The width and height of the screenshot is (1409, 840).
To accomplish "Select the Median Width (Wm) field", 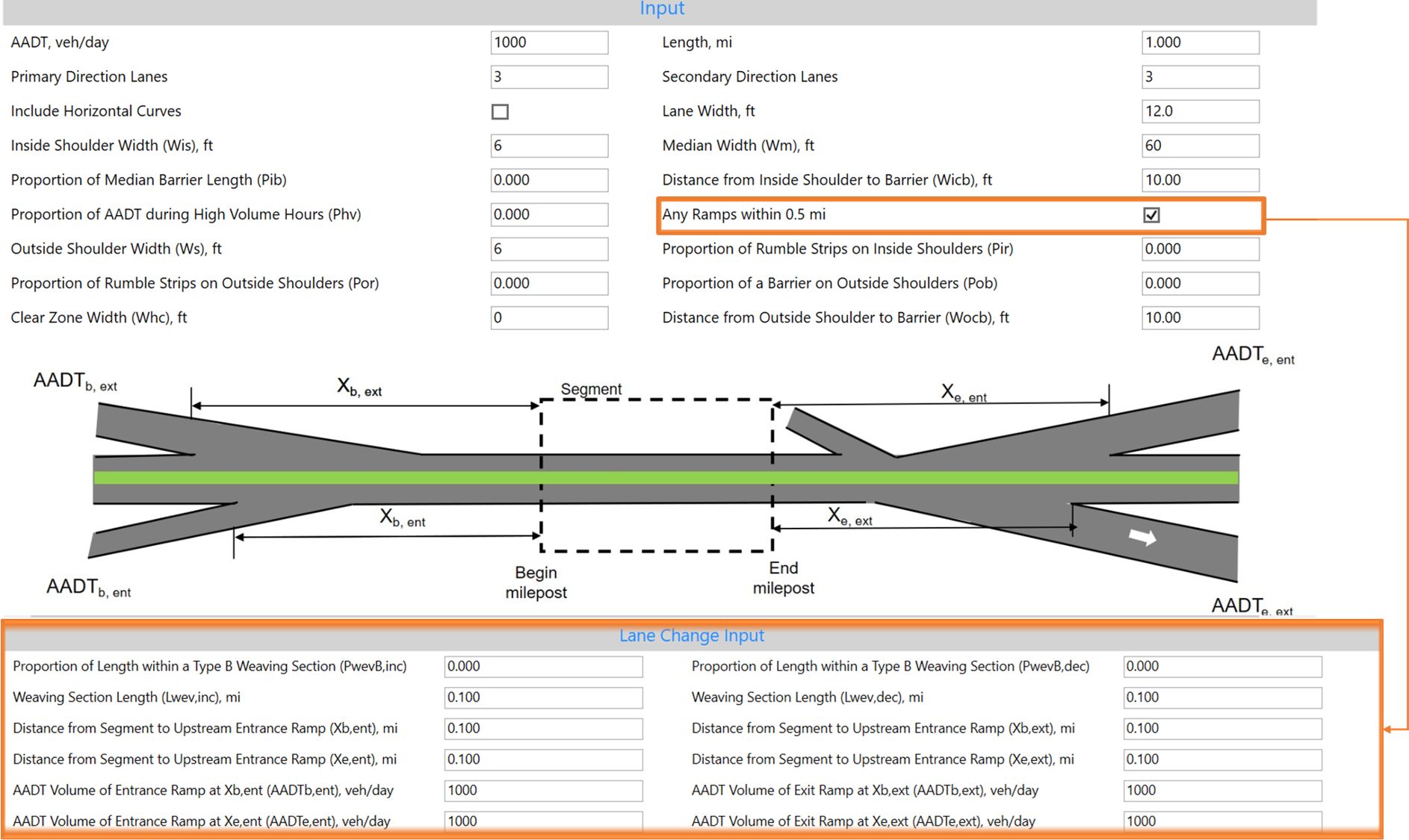I will (1199, 146).
